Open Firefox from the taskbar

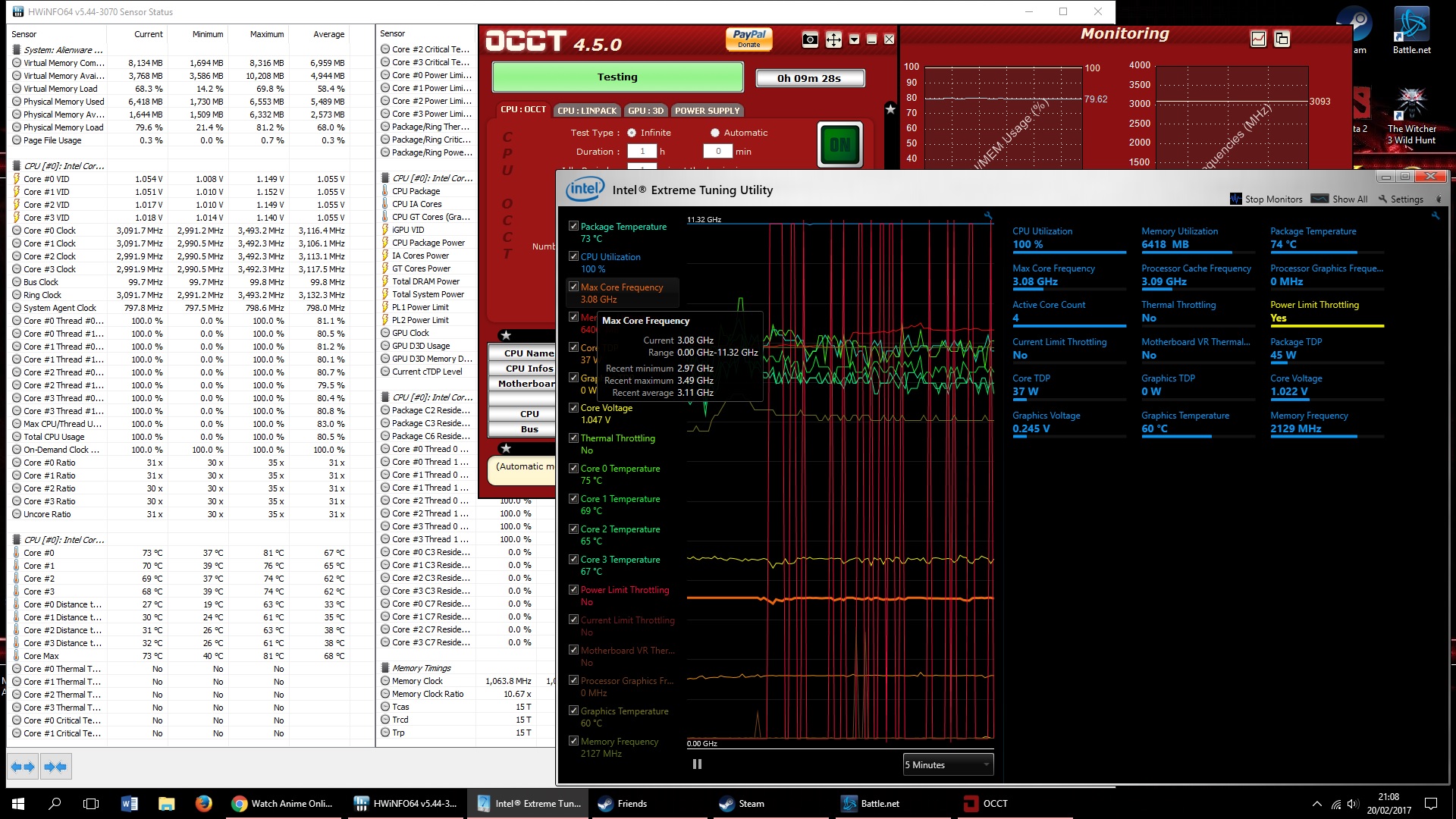click(x=203, y=803)
